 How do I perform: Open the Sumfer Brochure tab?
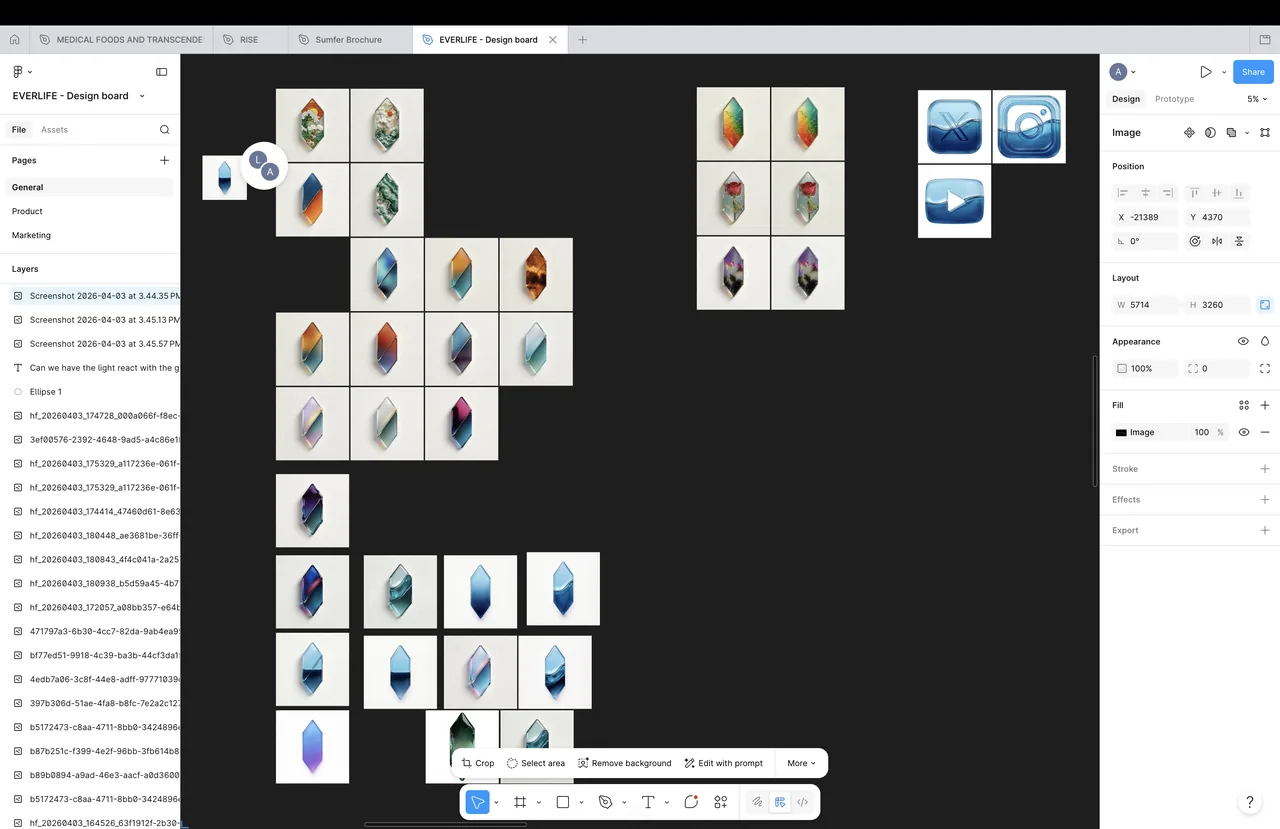pyautogui.click(x=350, y=40)
